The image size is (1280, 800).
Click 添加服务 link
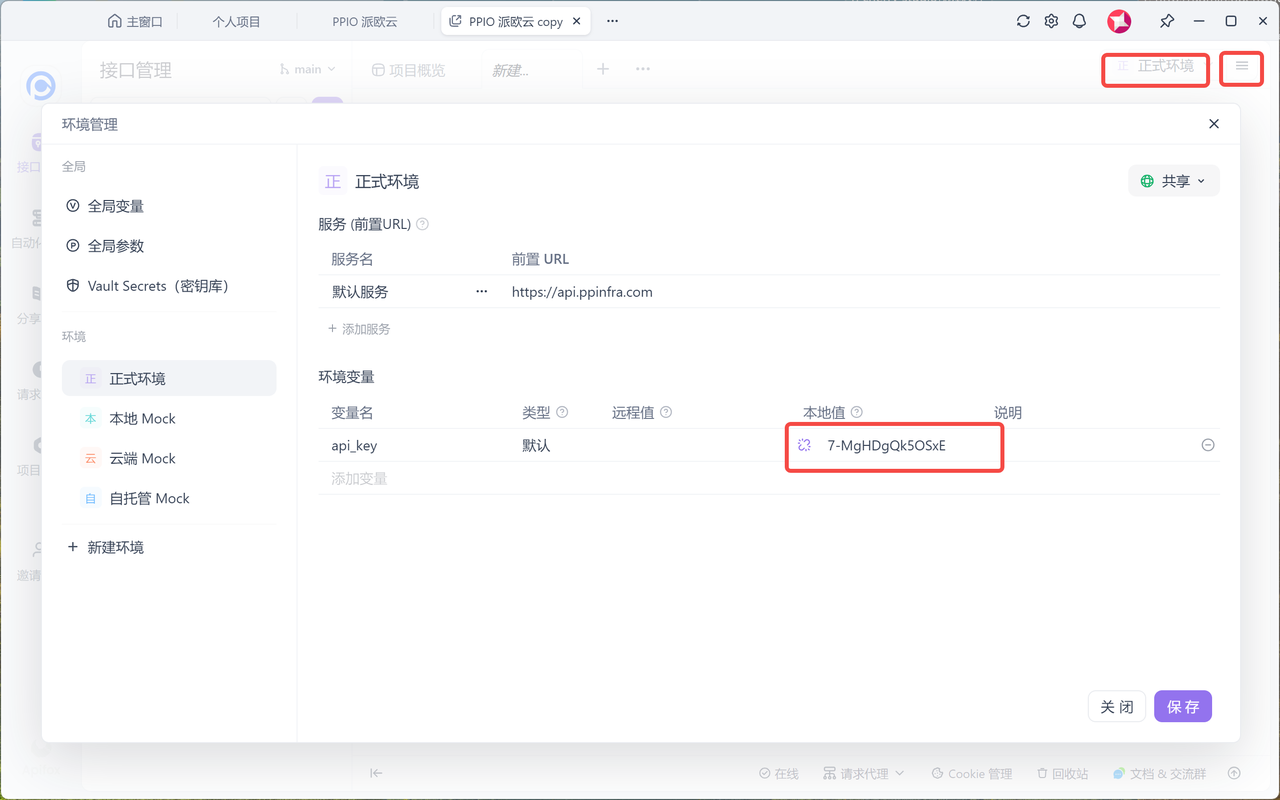click(x=359, y=329)
